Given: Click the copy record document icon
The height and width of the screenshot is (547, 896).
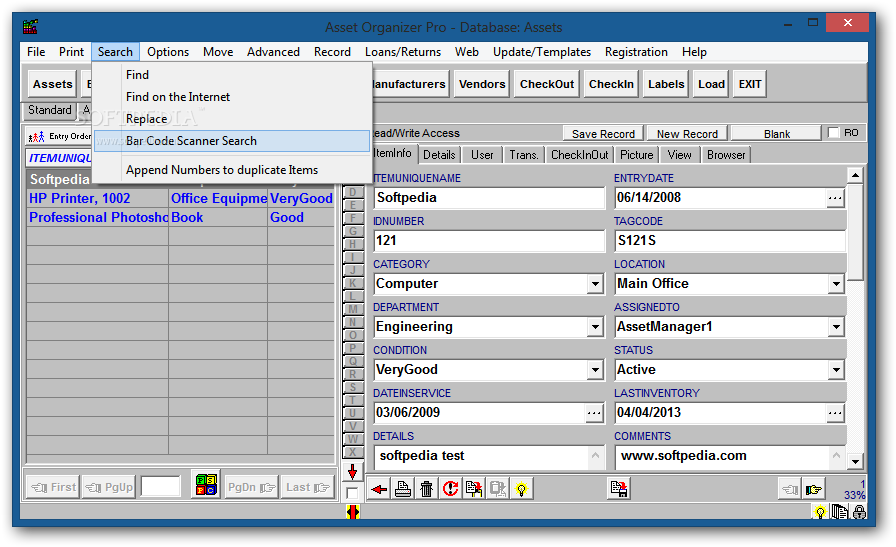Looking at the screenshot, I should click(x=474, y=489).
